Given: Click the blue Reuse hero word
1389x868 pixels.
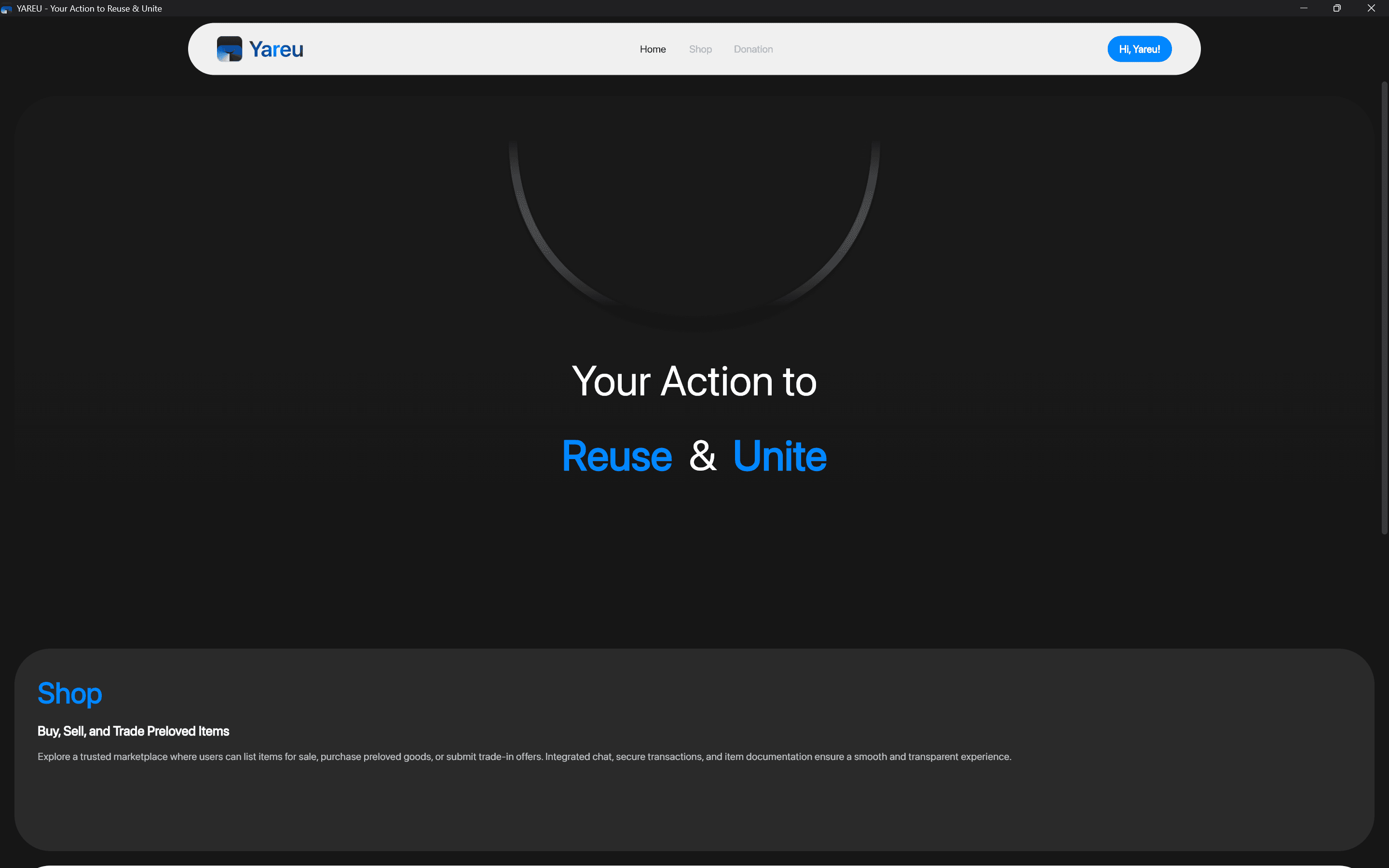Looking at the screenshot, I should click(x=617, y=456).
